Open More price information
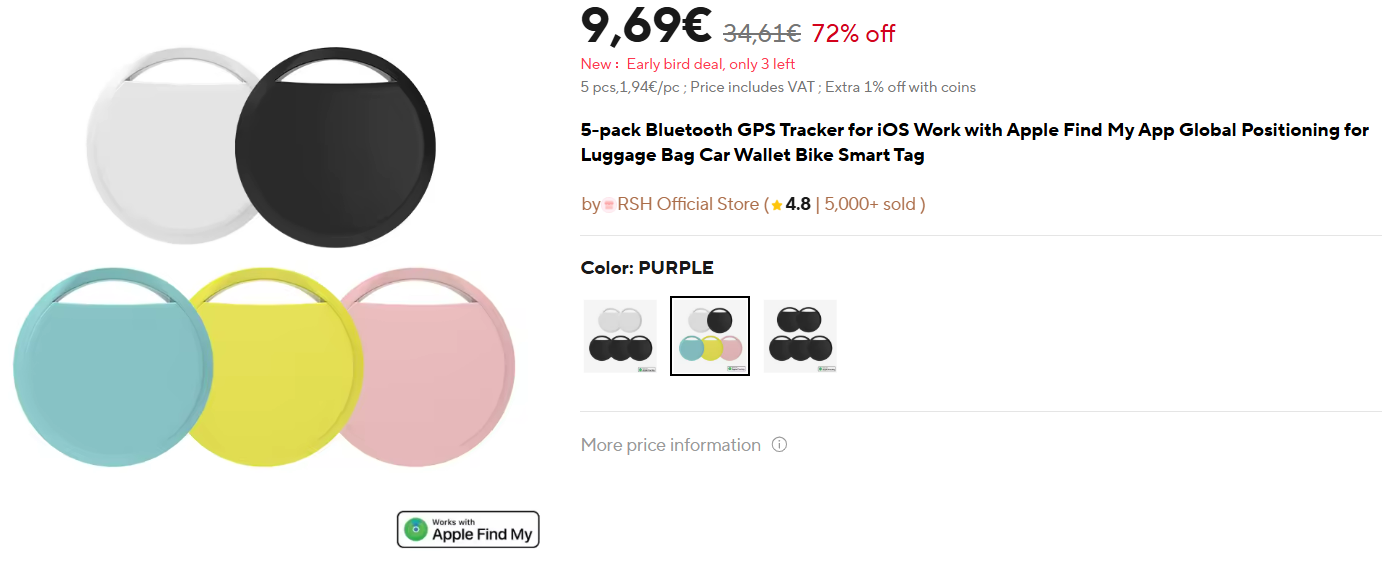Image resolution: width=1382 pixels, height=565 pixels. tap(671, 445)
